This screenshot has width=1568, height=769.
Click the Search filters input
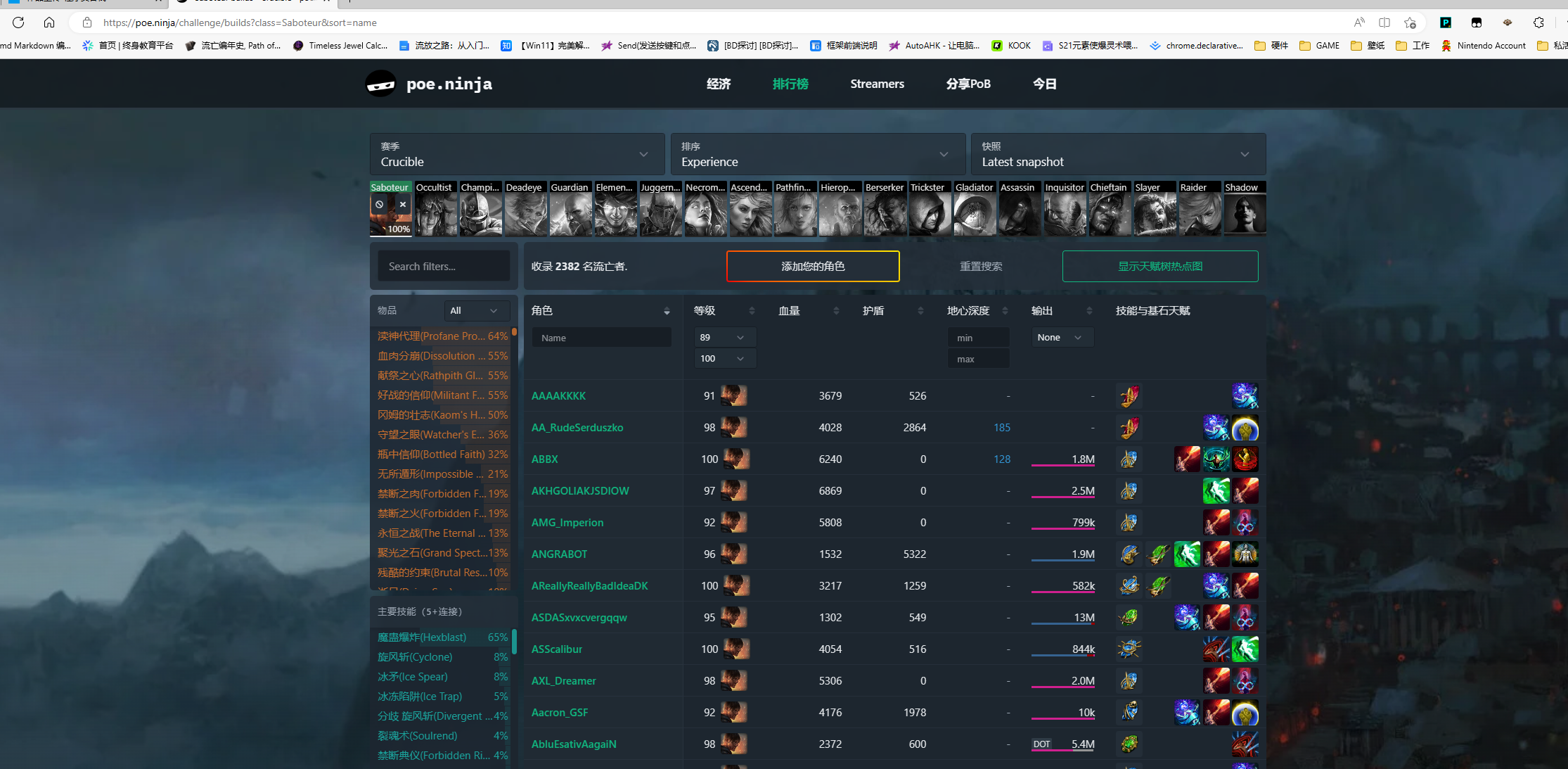[x=444, y=266]
